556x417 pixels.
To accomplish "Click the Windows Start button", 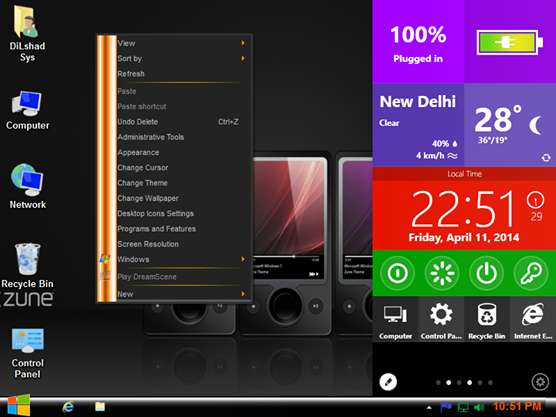I will click(x=19, y=405).
